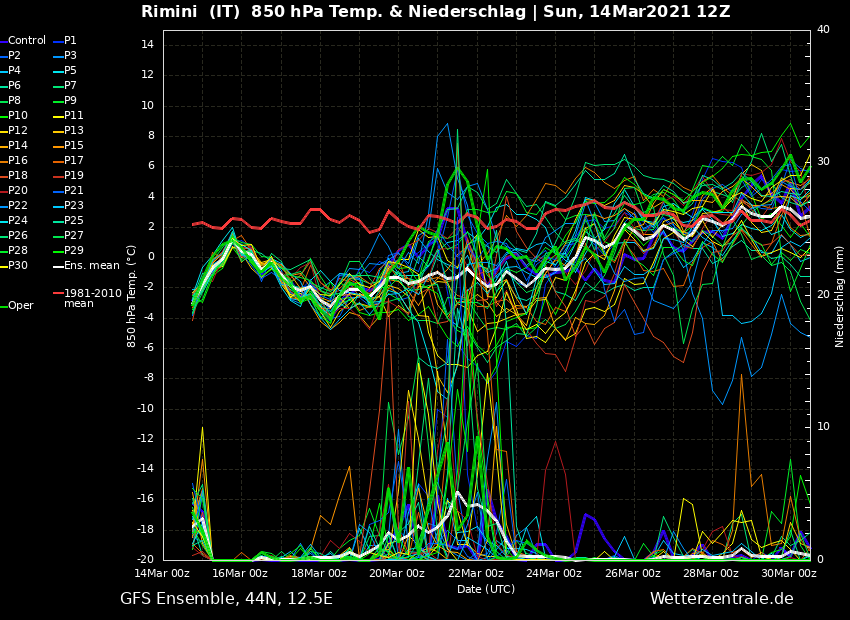Click the 28Mar 00z date tick
The height and width of the screenshot is (620, 850).
click(x=711, y=573)
